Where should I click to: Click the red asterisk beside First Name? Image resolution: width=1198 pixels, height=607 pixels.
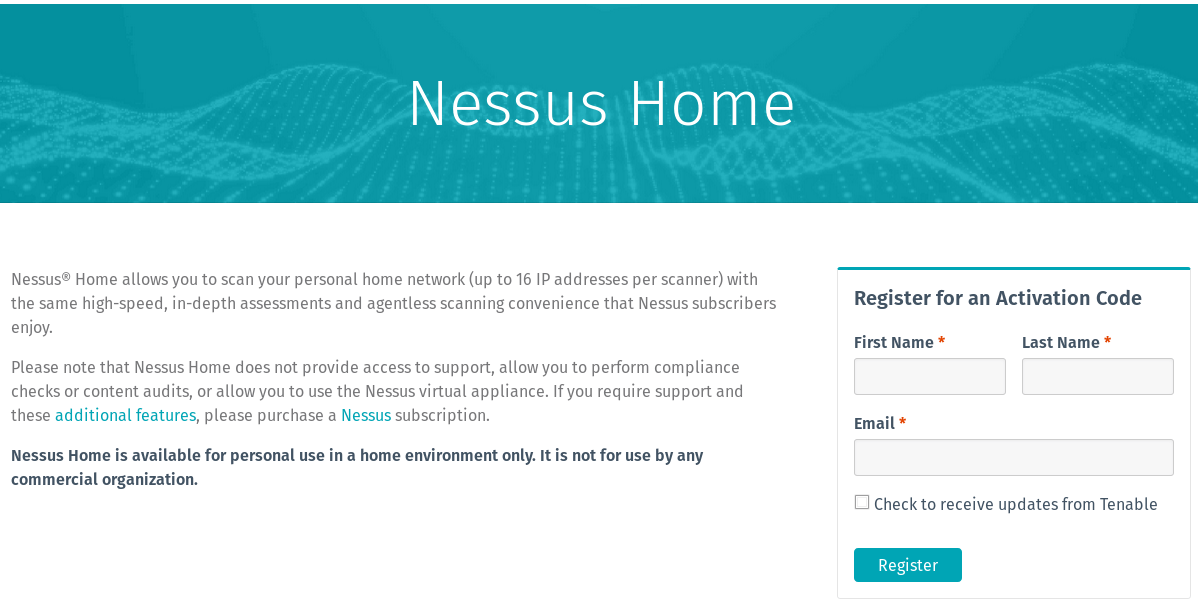940,342
